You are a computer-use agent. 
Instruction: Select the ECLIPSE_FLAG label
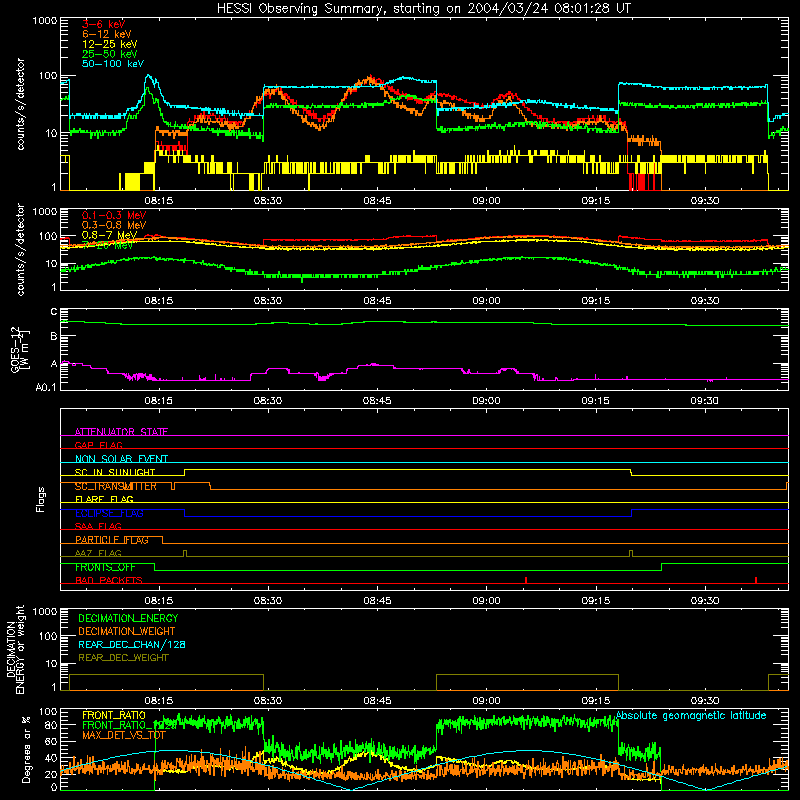tap(109, 513)
